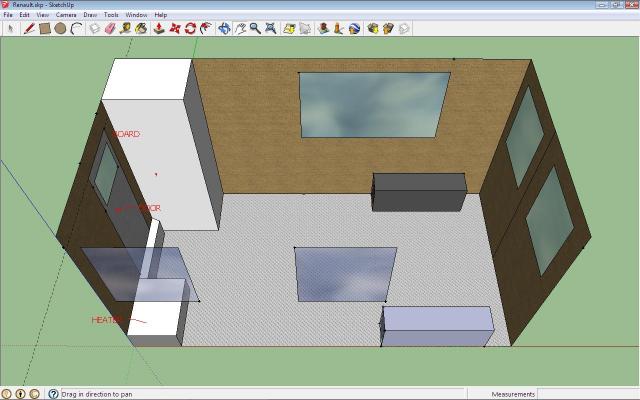Screen dimensions: 640x400
Task: Pick the Line pencil tool
Action: point(30,28)
